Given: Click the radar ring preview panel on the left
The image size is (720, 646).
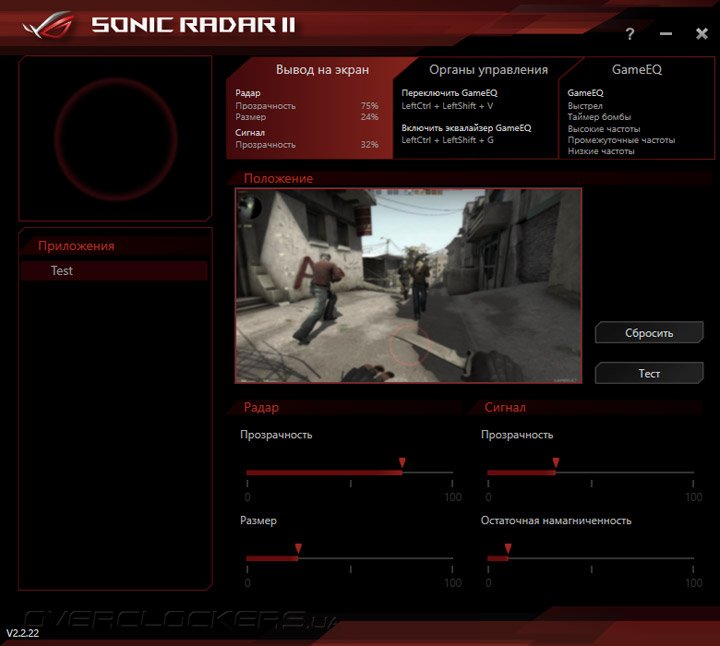Looking at the screenshot, I should coord(115,139).
